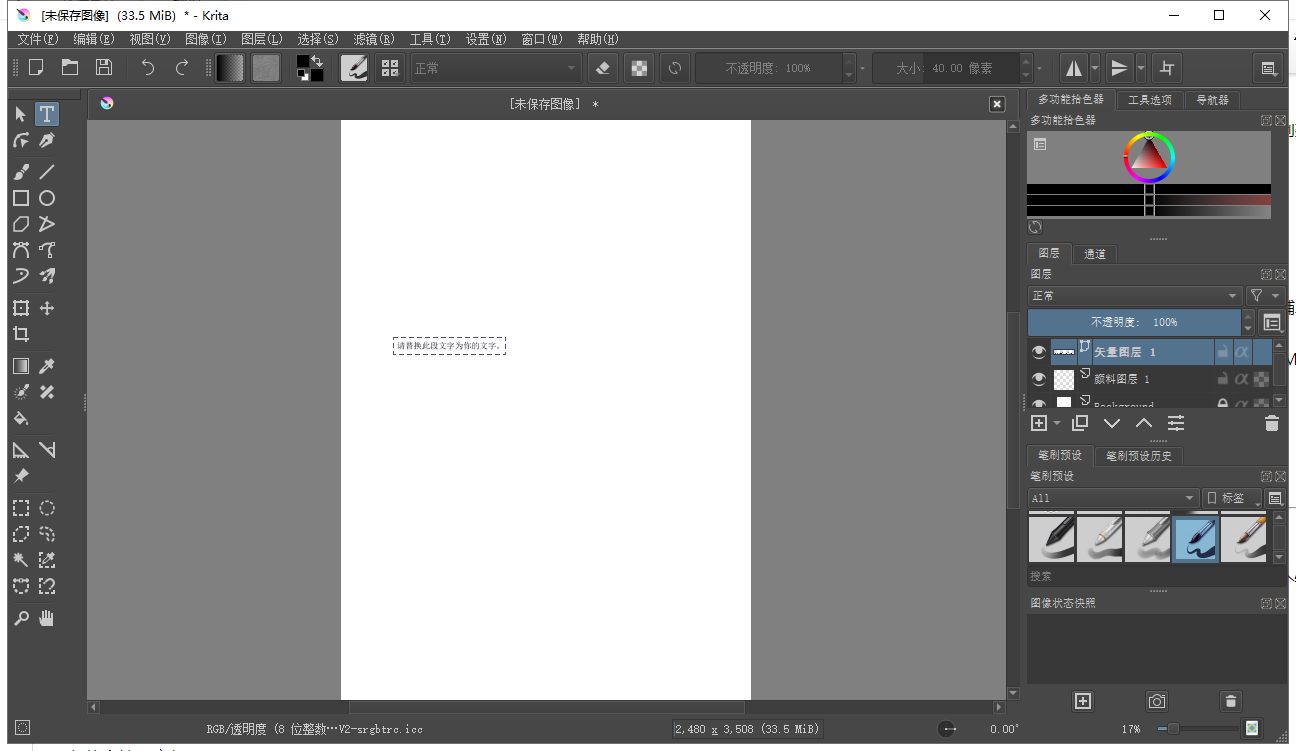1296x751 pixels.
Task: Open the 图层 menu
Action: (262, 39)
